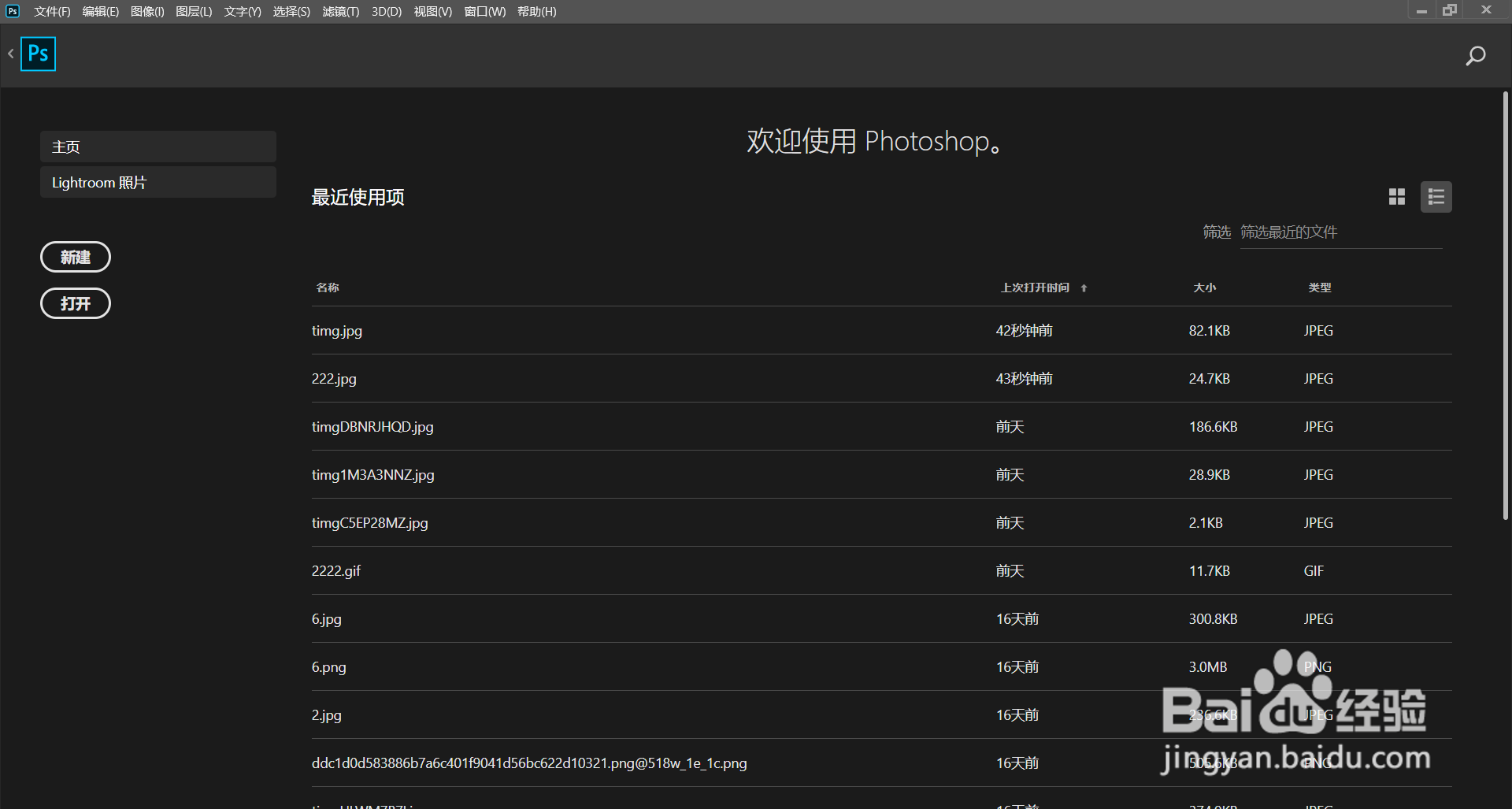Click the 11.7KB size cell

pos(1210,571)
